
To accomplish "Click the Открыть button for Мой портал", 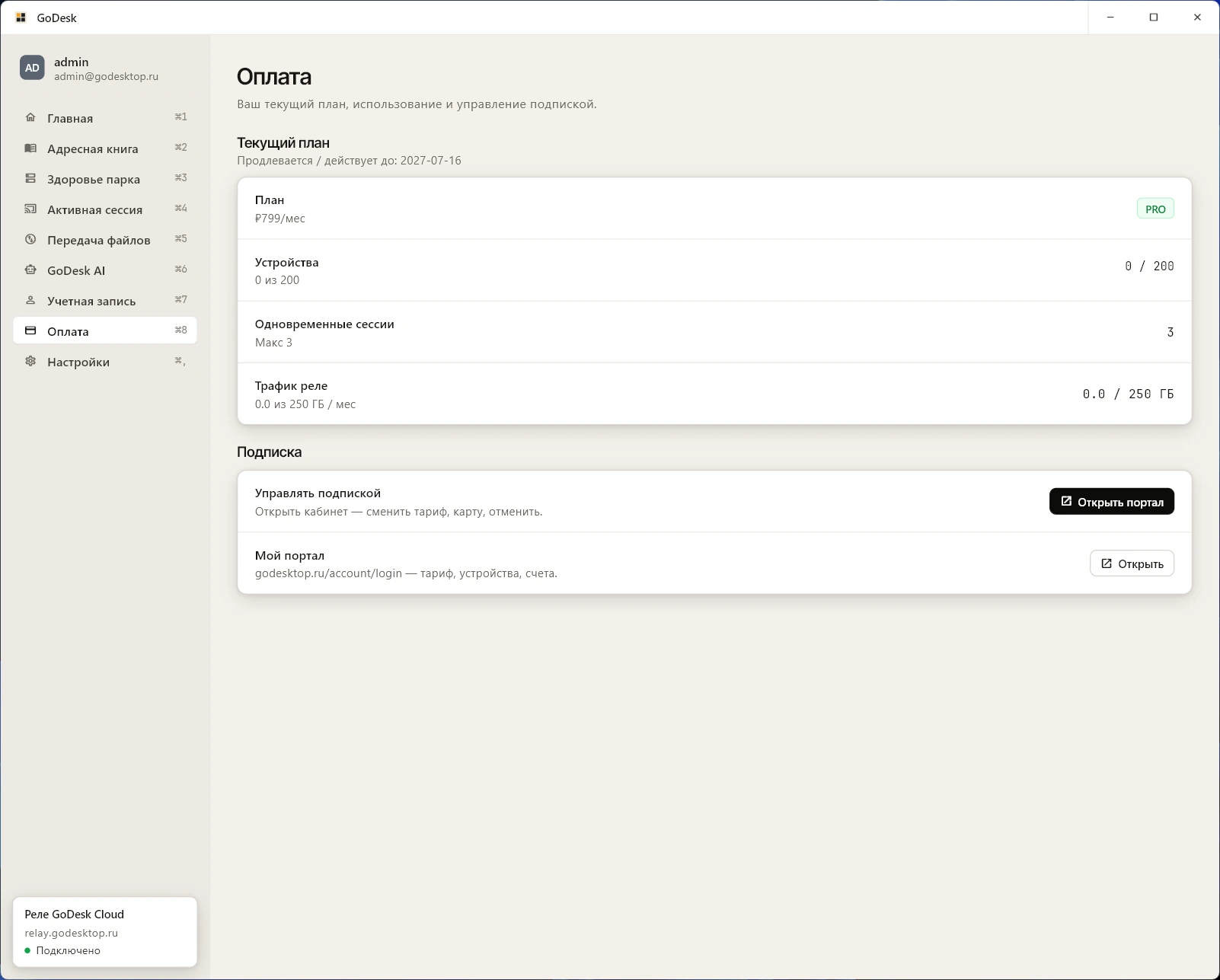I will 1132,563.
